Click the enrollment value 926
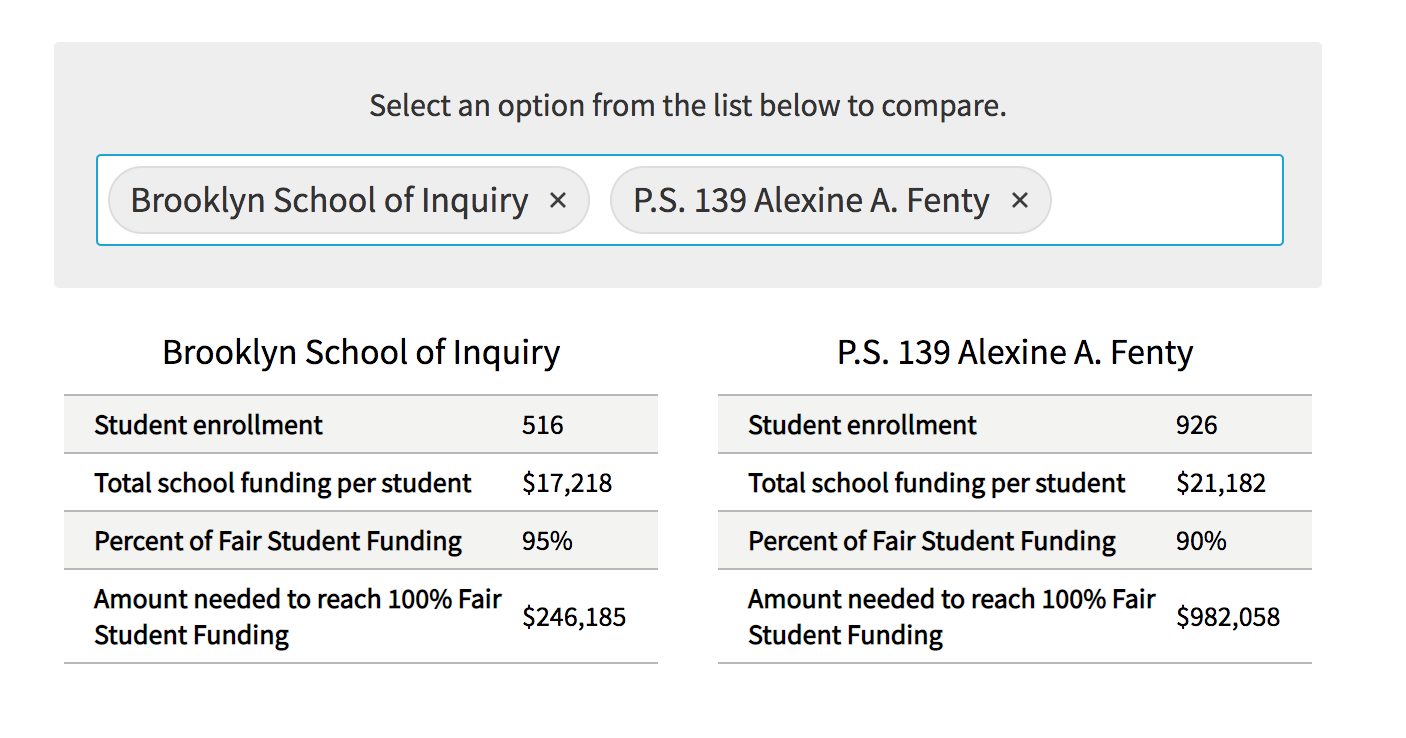This screenshot has width=1406, height=738. (1197, 425)
